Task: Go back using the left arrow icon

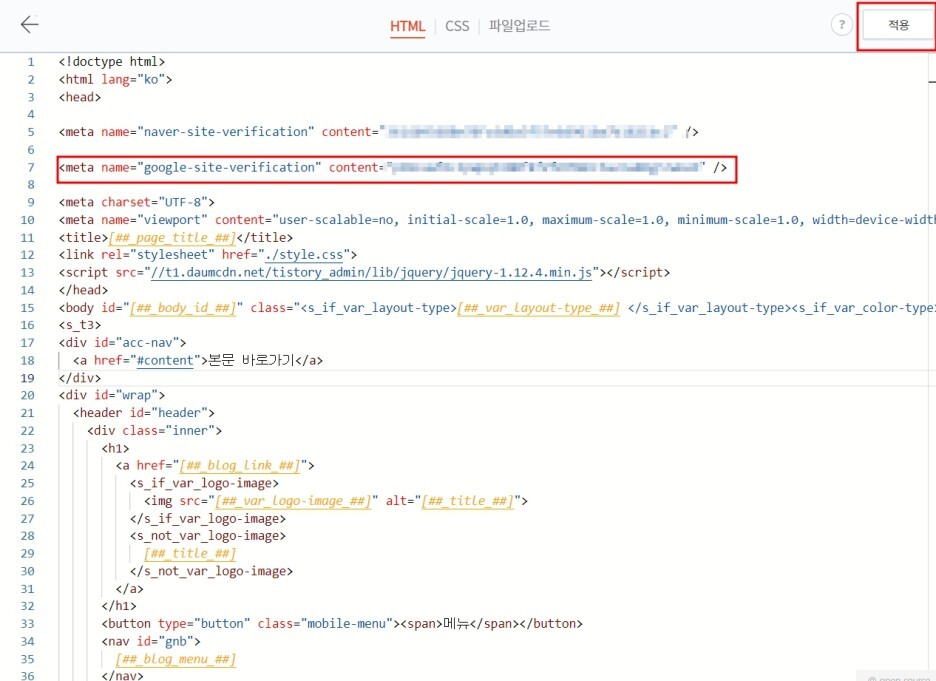Action: tap(29, 24)
